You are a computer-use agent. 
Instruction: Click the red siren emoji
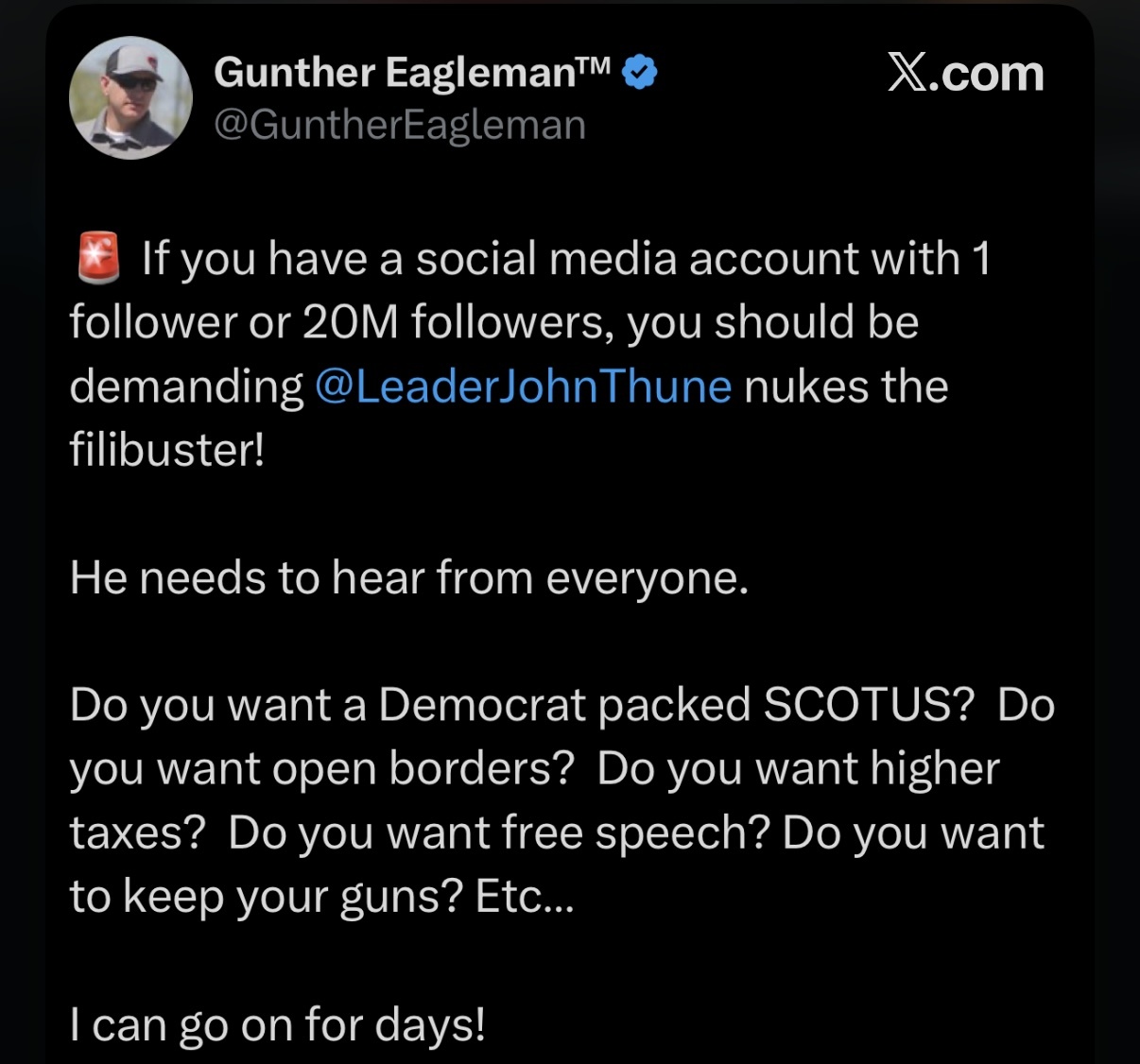(97, 258)
